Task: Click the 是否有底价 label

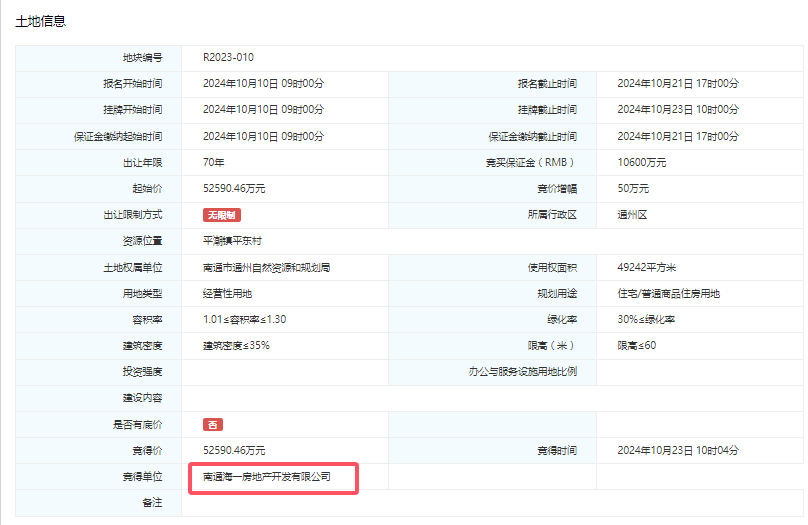Action: tap(138, 425)
